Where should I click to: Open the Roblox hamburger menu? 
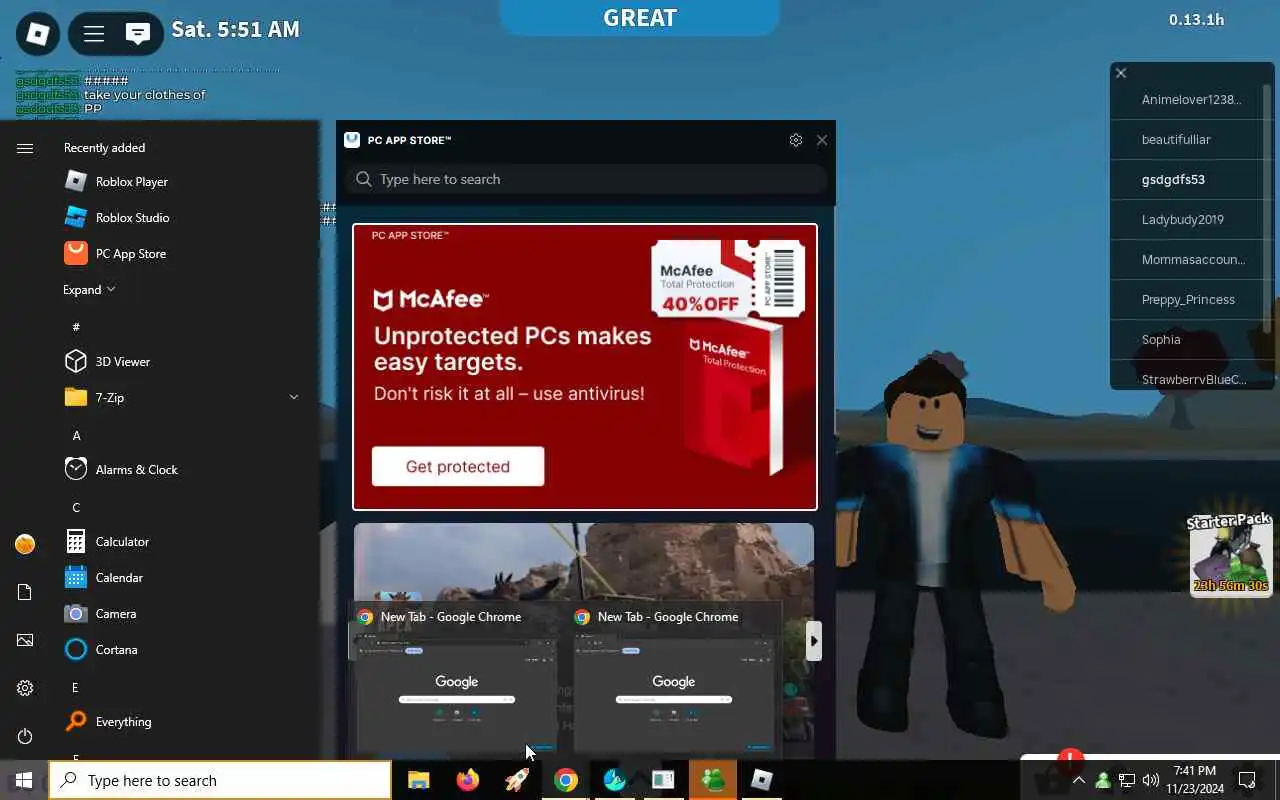[x=94, y=34]
